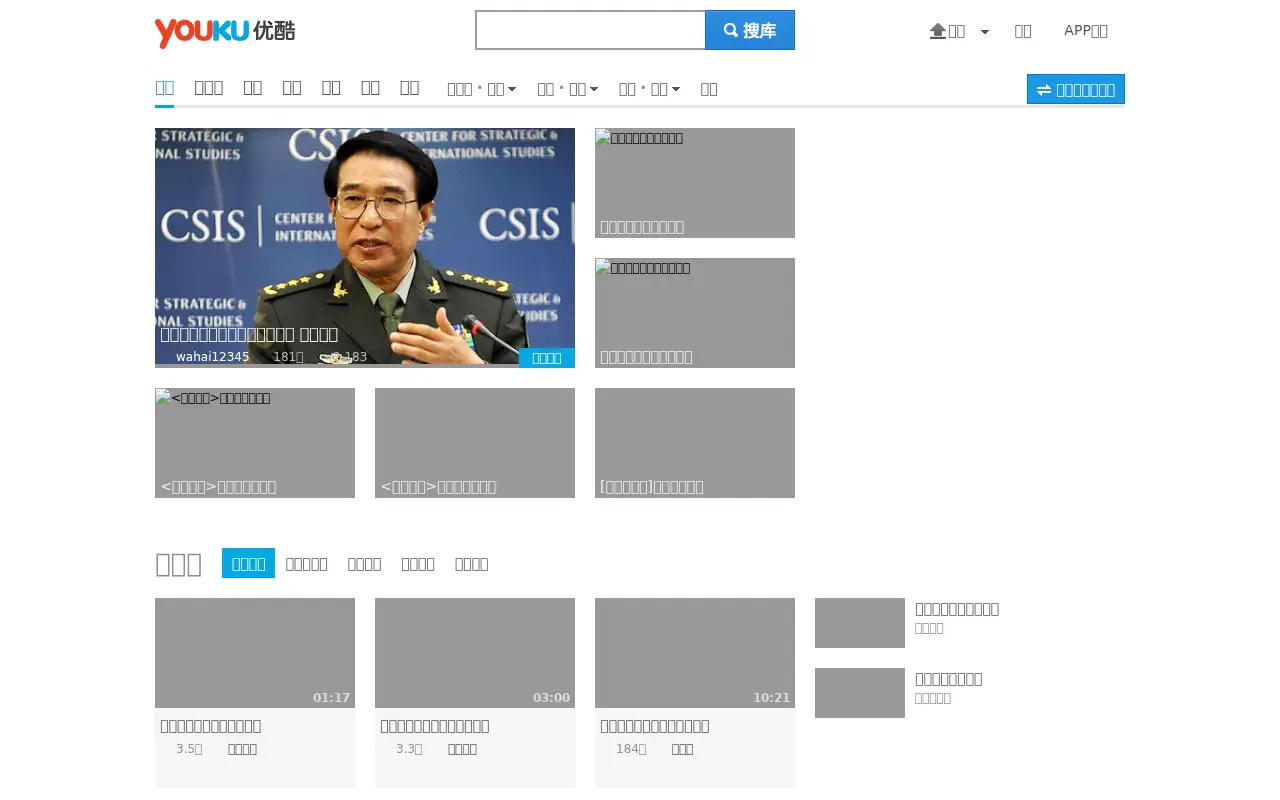Click the upload arrow icon in header
The image size is (1280, 800).
[x=938, y=31]
